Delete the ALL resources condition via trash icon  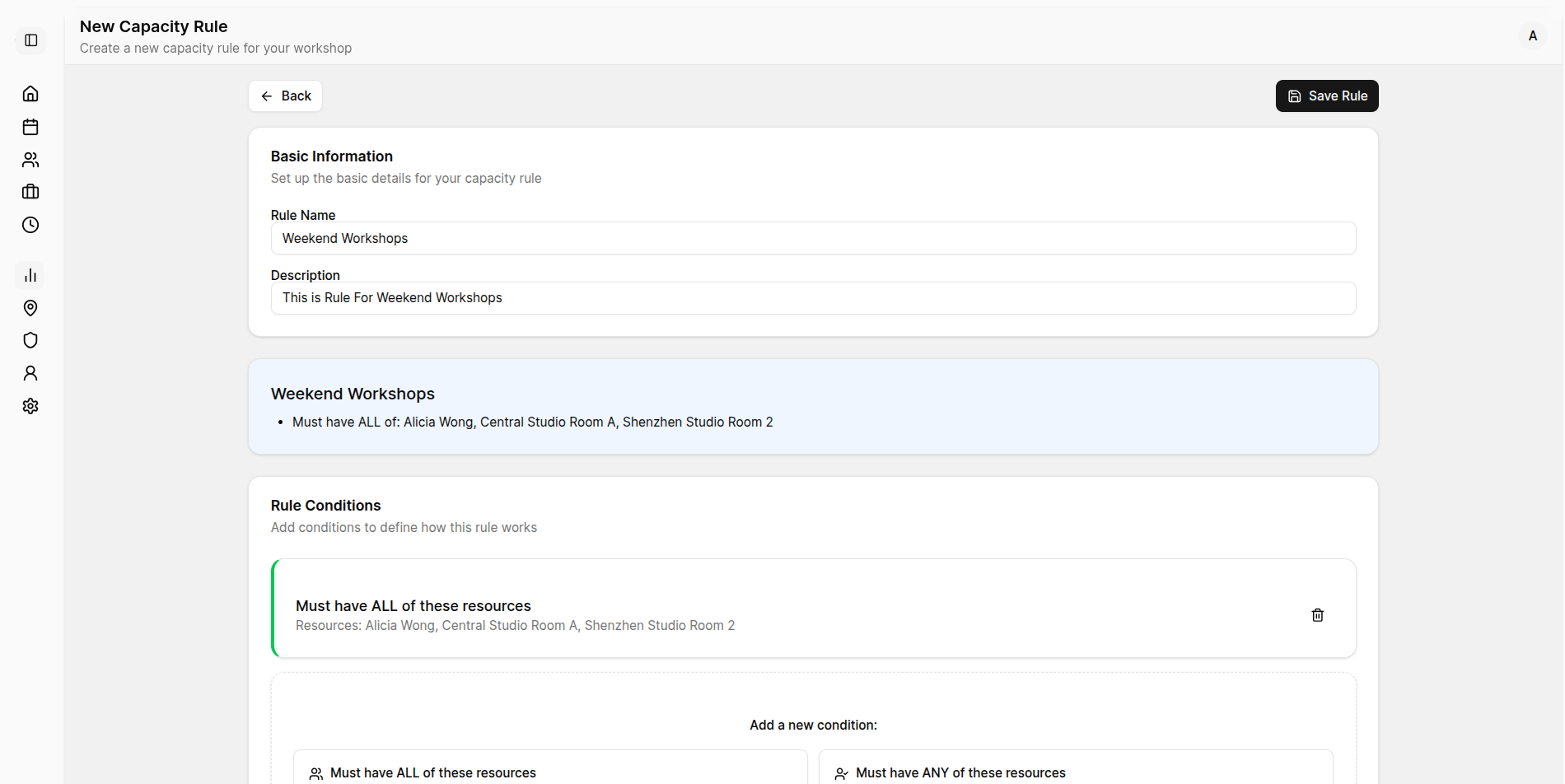pyautogui.click(x=1317, y=614)
